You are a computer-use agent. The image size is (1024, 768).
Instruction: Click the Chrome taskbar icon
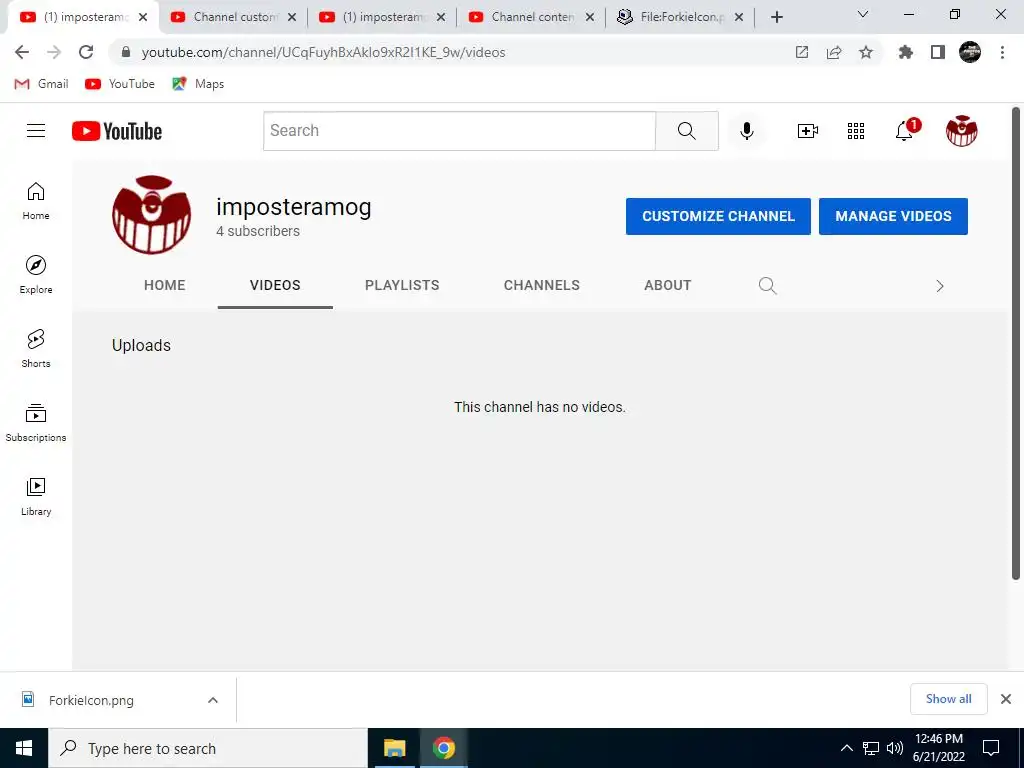(443, 748)
